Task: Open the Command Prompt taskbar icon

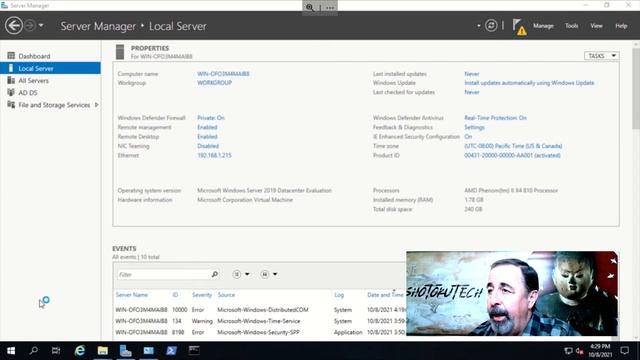Action: 194,351
